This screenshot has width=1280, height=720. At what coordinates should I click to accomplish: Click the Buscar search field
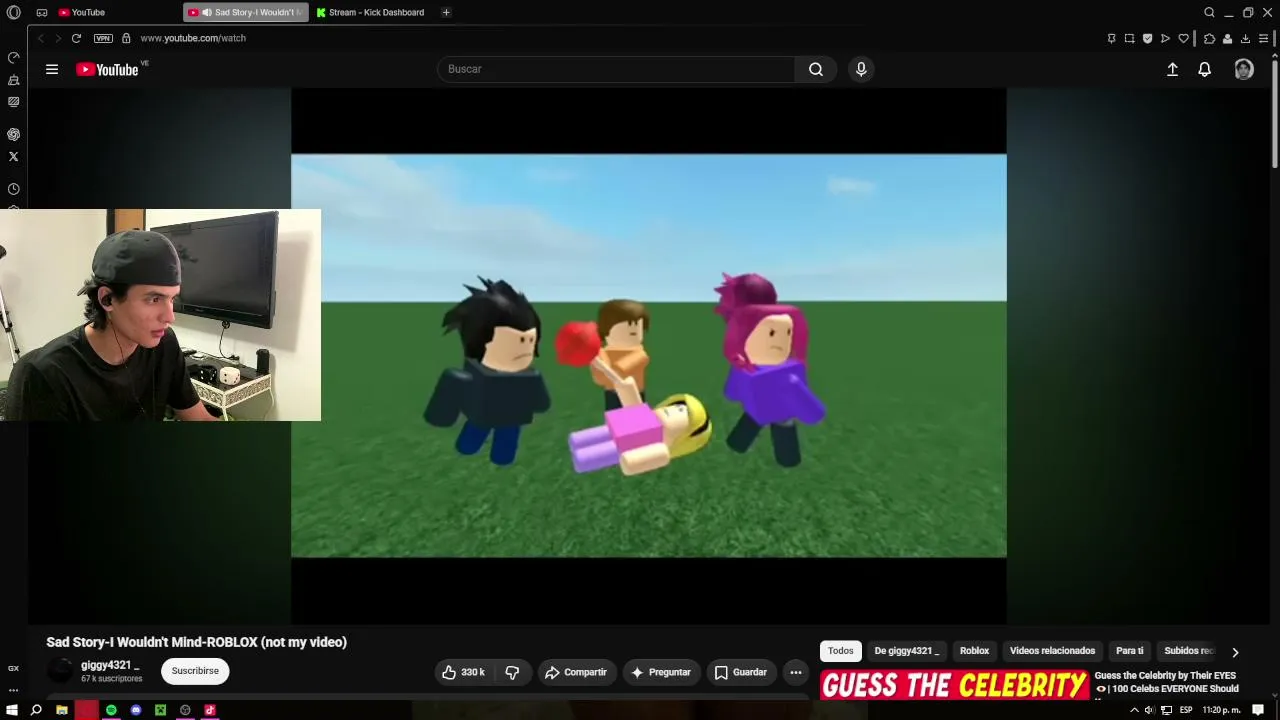(x=616, y=69)
